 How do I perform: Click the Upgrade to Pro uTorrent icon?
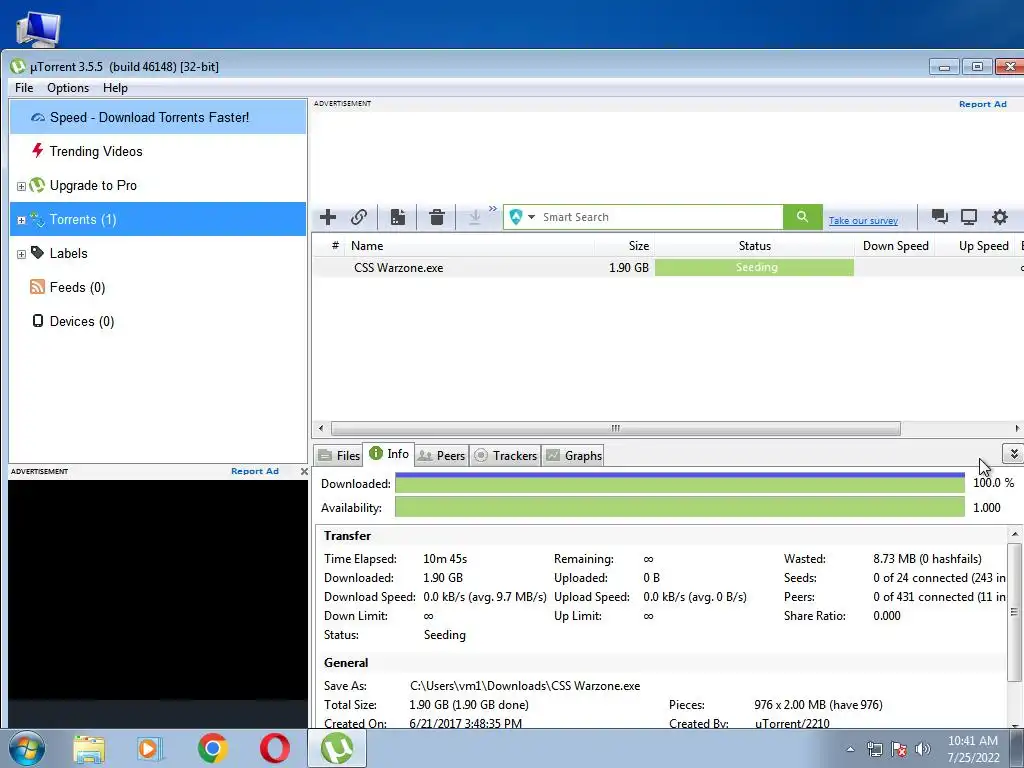(37, 185)
